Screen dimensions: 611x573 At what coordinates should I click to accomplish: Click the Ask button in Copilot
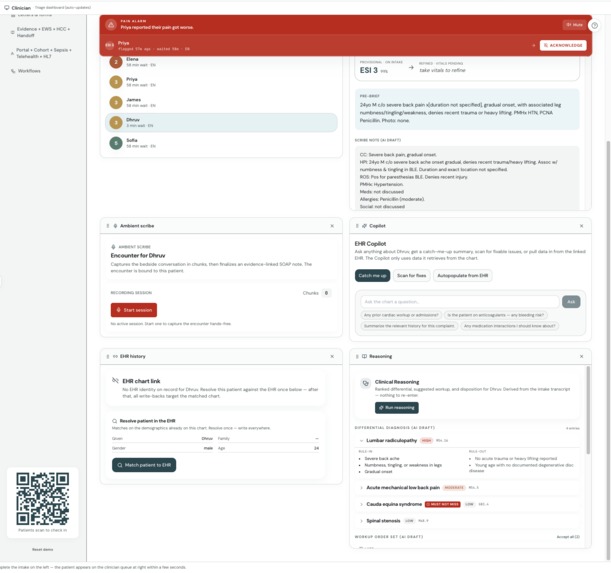coord(571,302)
